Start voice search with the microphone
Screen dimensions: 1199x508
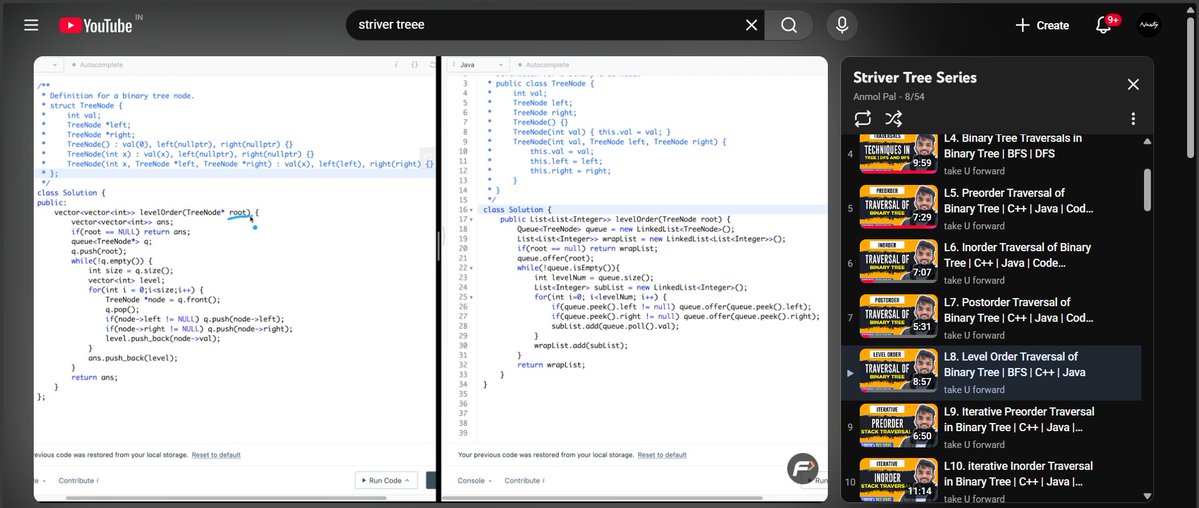click(842, 25)
